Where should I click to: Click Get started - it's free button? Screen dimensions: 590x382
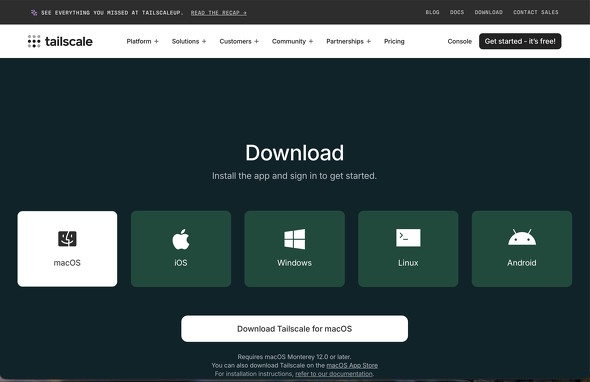(520, 41)
